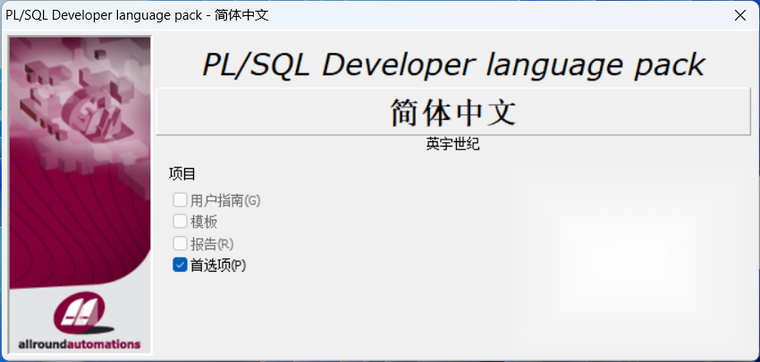
Task: Click the 英宇世纪 translator label
Action: click(x=453, y=144)
